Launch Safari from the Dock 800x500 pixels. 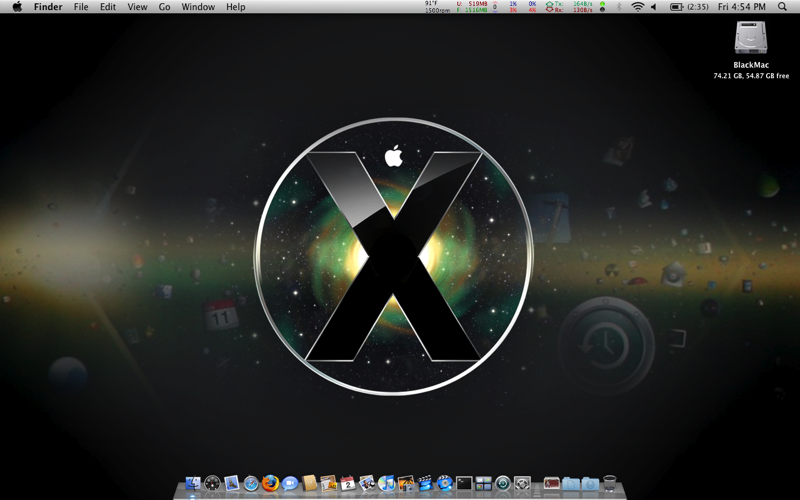coord(251,483)
